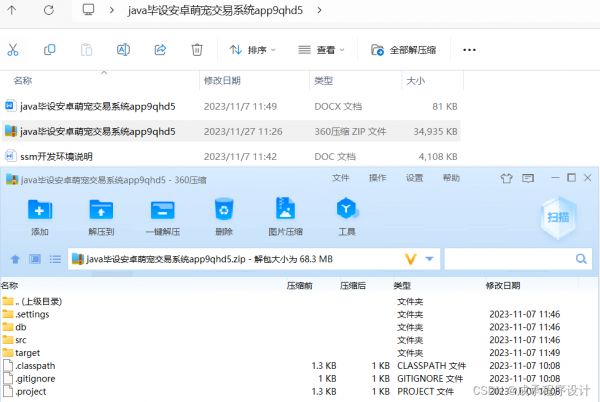
Task: Sort by 压缩后 column in 360压缩
Action: 353,285
